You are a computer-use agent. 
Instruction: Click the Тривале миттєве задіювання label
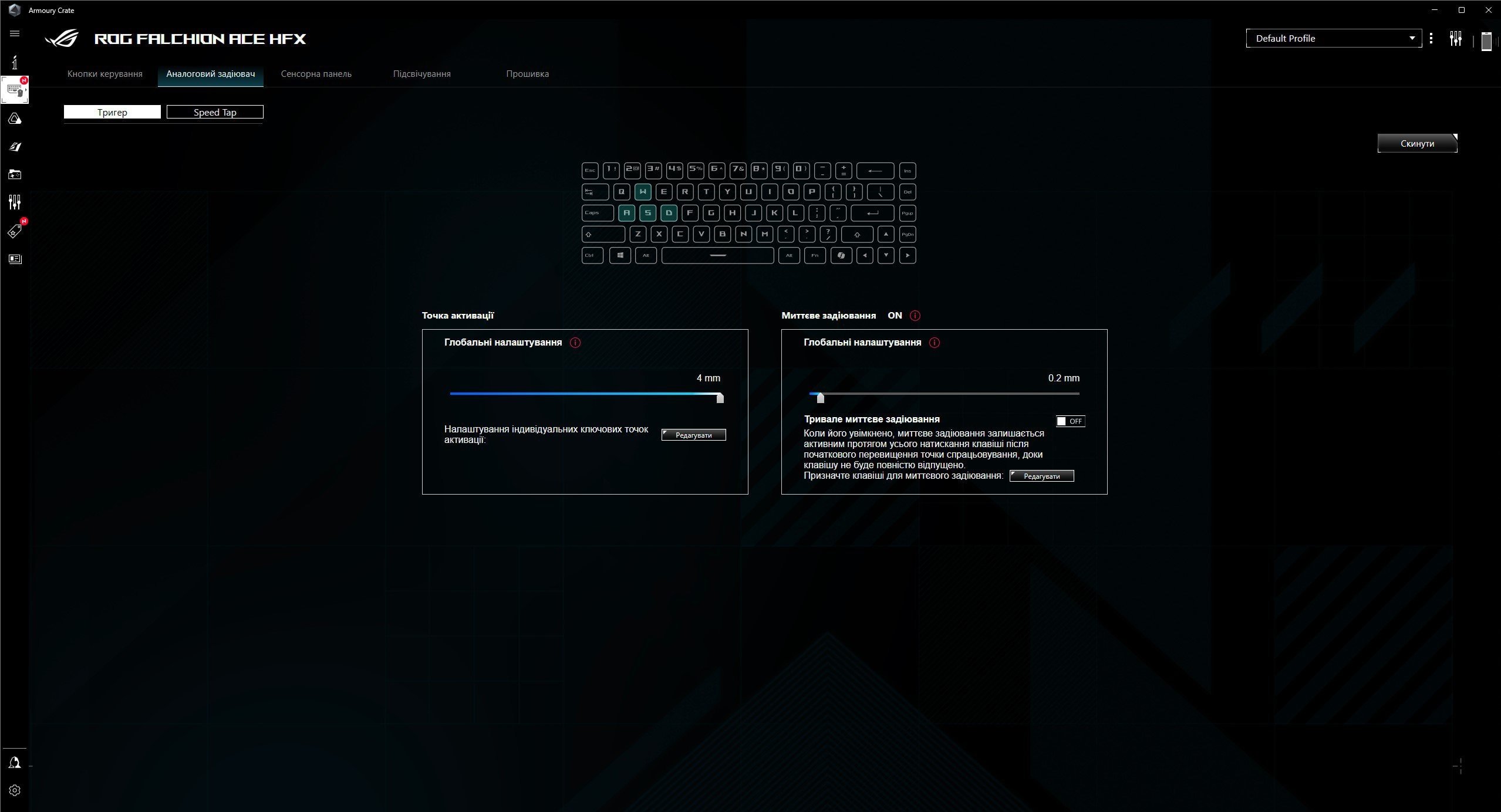point(872,419)
